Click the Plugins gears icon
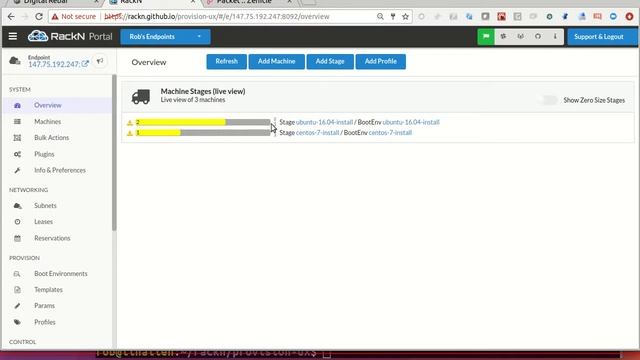 (x=17, y=154)
